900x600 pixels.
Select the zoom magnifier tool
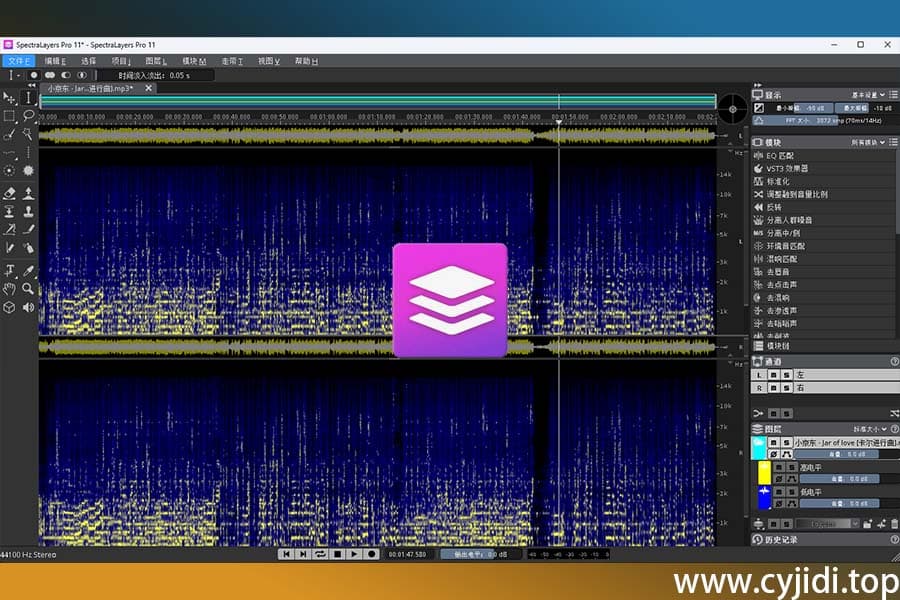pyautogui.click(x=28, y=289)
